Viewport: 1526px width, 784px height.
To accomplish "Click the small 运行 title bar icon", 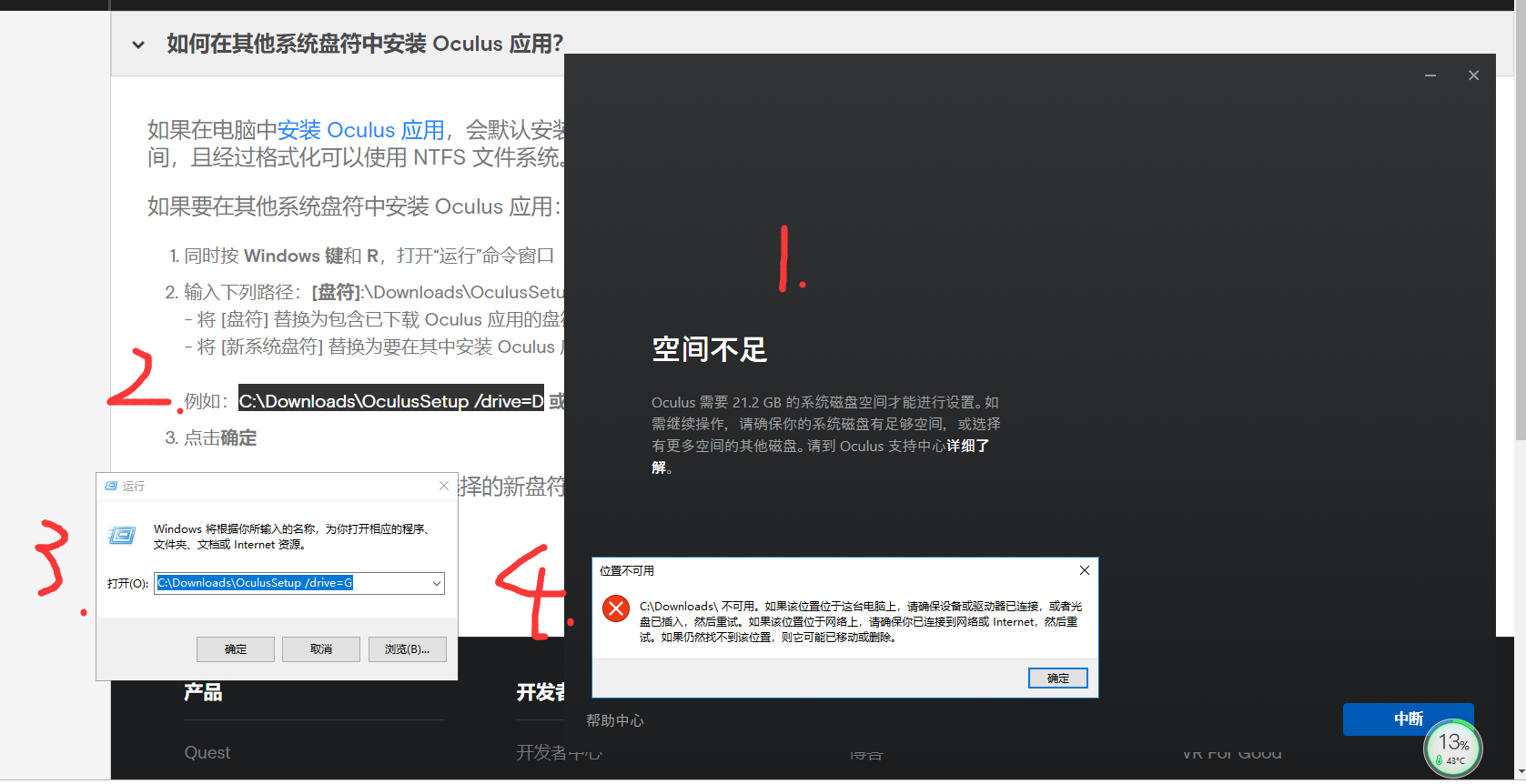I will coord(111,486).
